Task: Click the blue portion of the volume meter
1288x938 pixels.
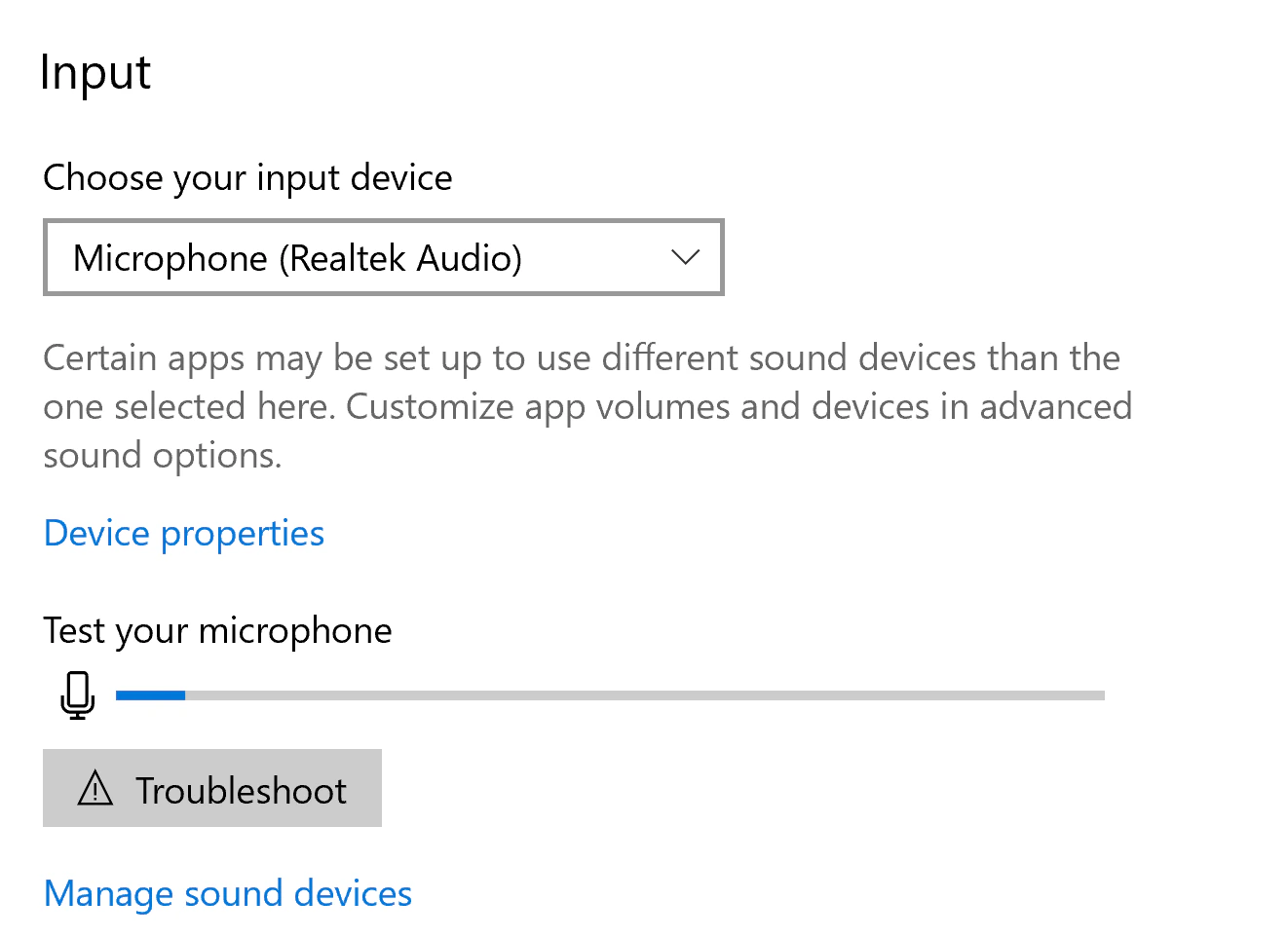Action: point(151,694)
